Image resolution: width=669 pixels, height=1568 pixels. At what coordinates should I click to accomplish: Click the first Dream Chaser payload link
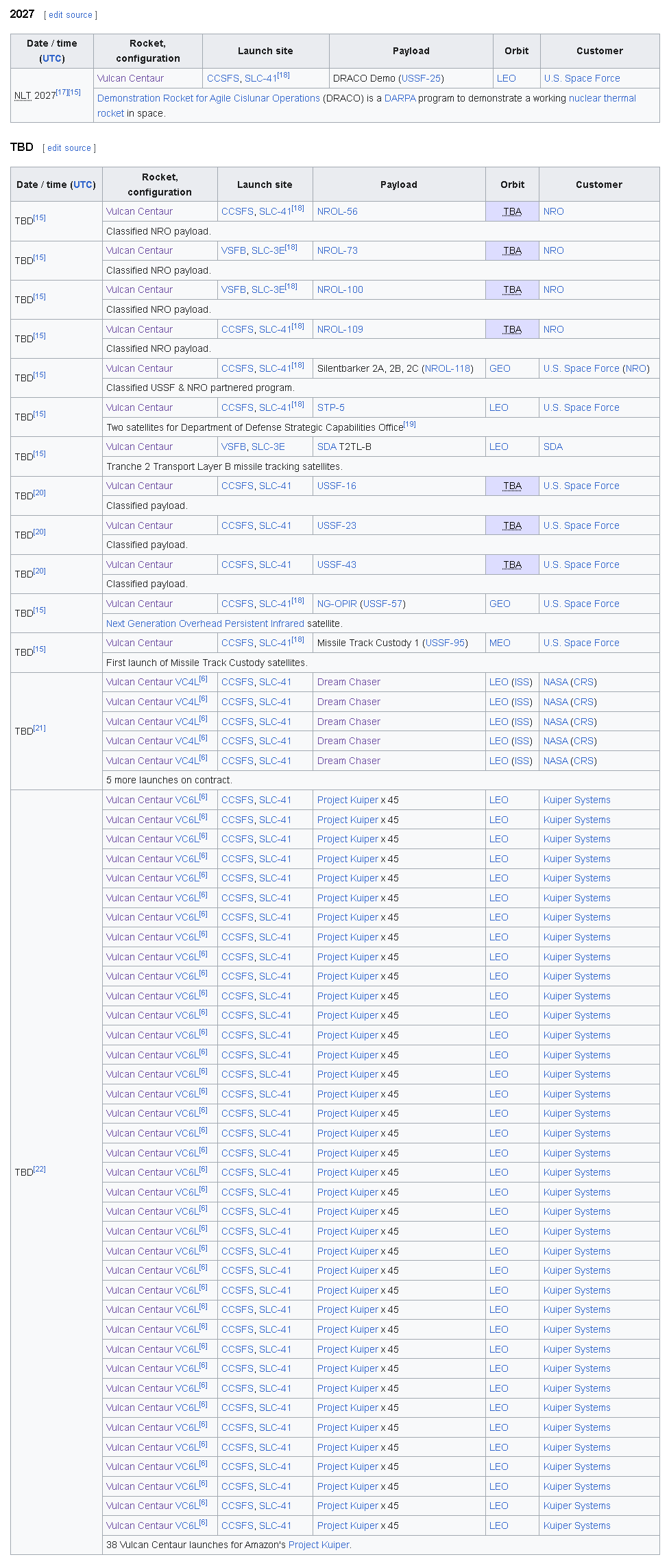pyautogui.click(x=349, y=682)
